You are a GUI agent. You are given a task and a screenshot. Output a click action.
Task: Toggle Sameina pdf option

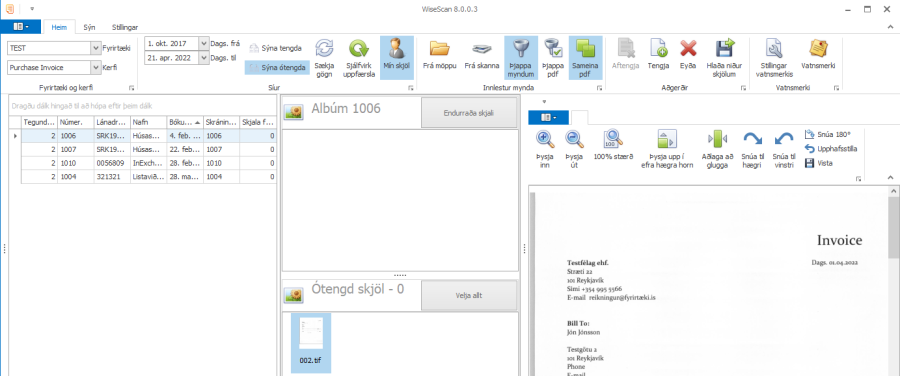[585, 58]
